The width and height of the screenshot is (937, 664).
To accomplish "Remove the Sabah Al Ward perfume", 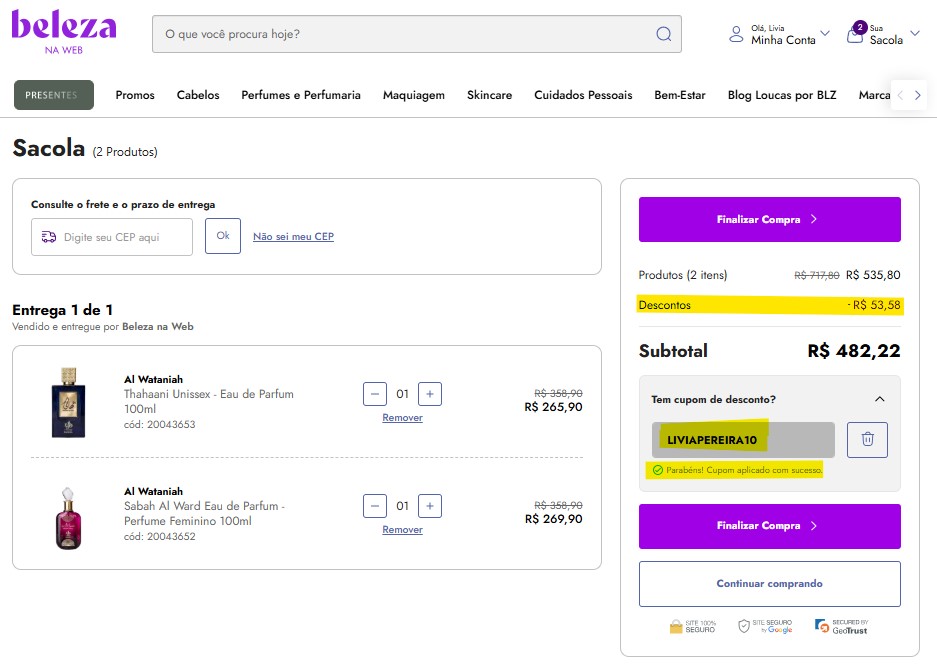I will click(x=402, y=530).
